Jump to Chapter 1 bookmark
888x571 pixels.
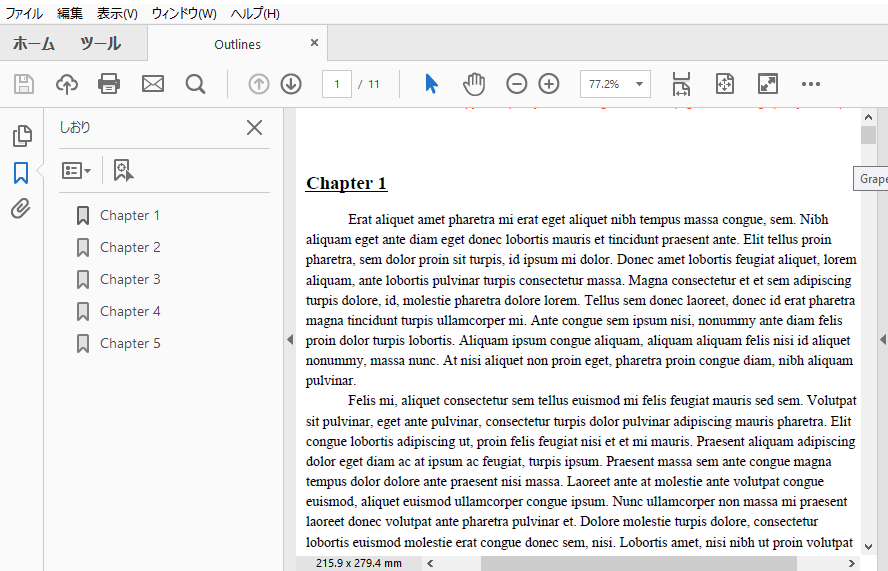[130, 215]
